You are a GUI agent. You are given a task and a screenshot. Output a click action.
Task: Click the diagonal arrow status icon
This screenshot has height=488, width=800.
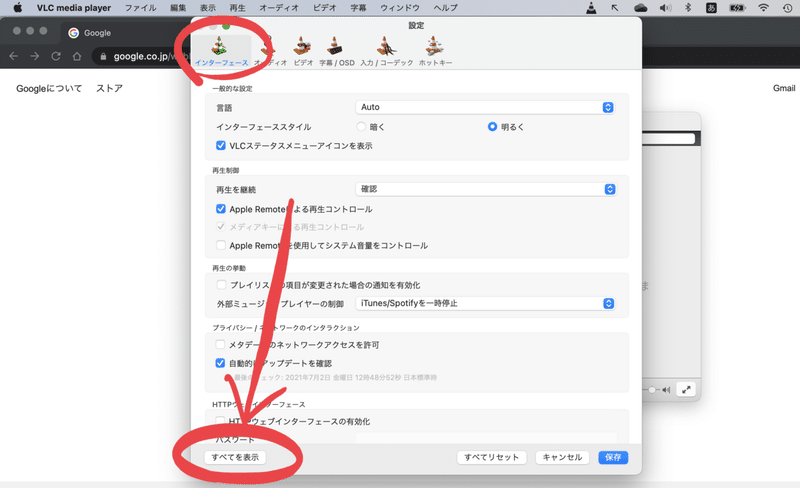(x=615, y=8)
